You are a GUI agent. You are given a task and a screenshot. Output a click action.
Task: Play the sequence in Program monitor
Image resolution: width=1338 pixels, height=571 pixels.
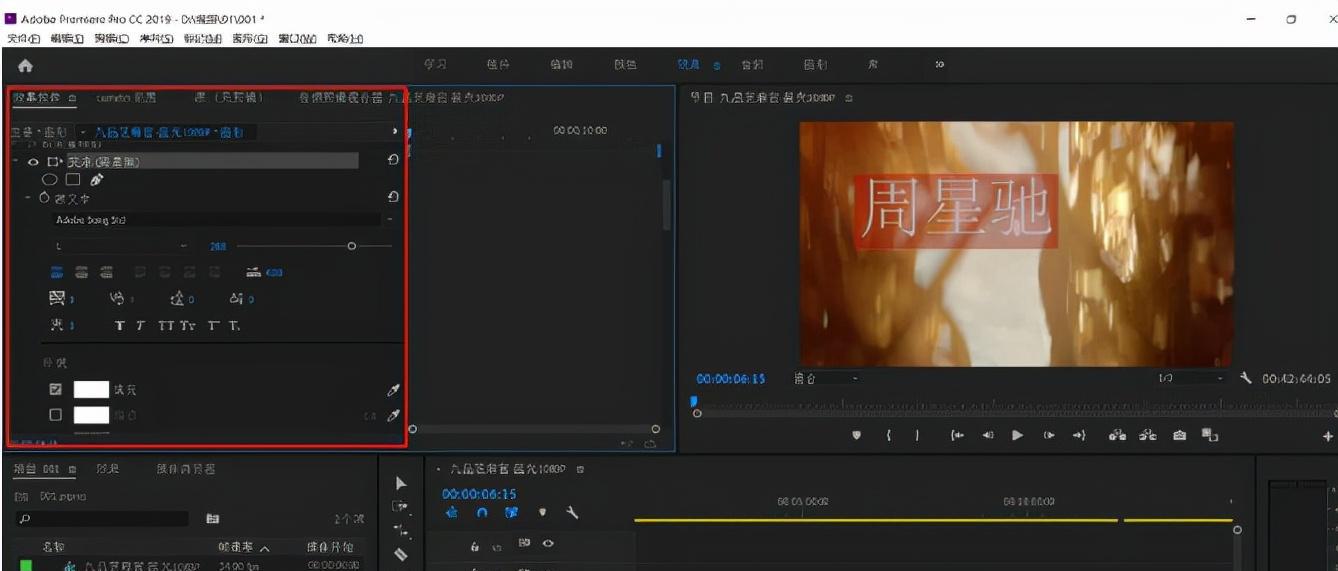(x=1018, y=436)
